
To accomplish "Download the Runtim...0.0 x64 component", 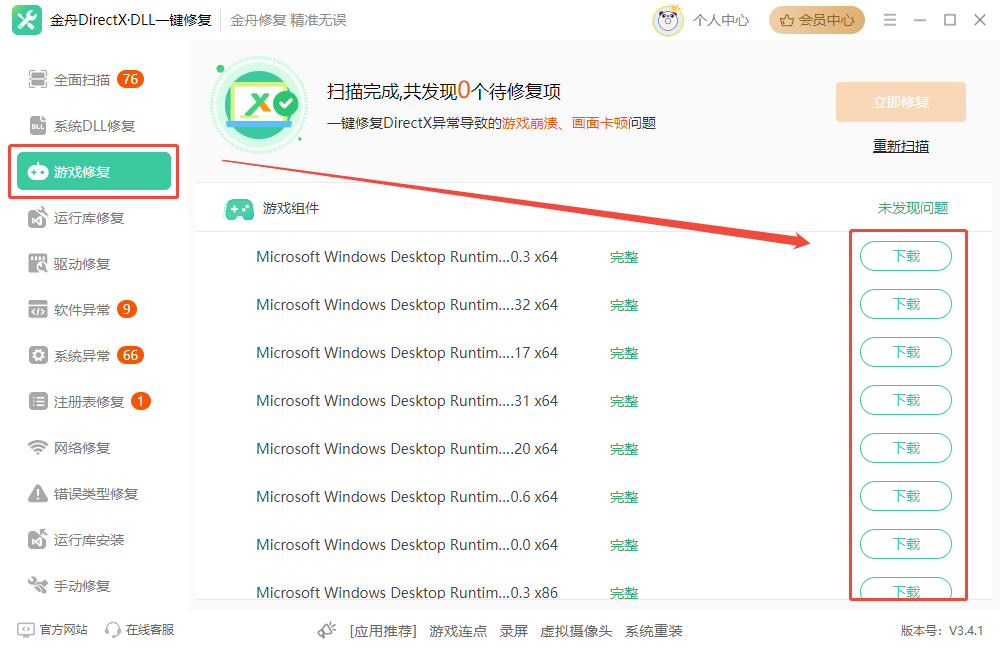I will click(906, 544).
